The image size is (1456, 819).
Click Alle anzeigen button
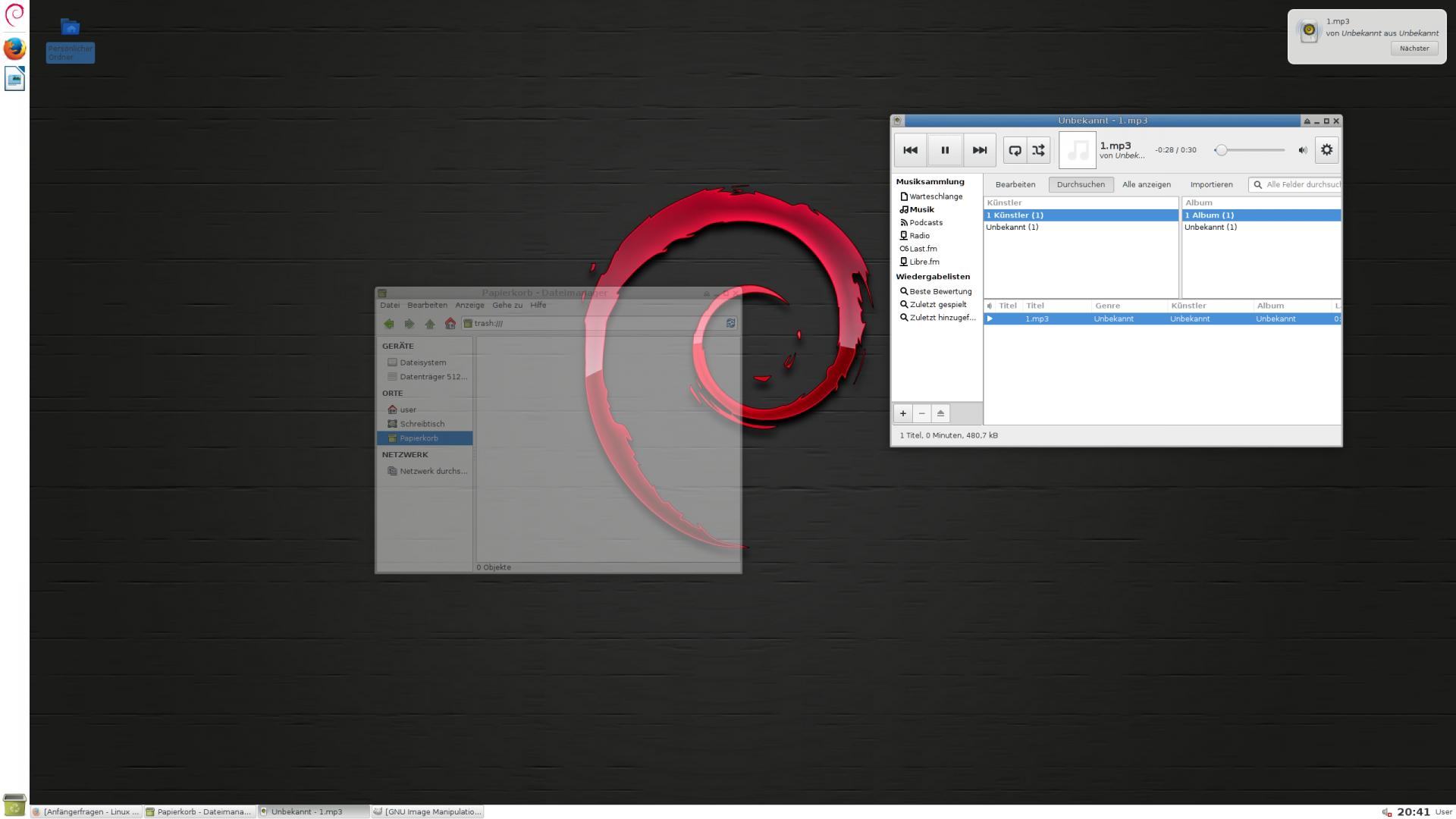(x=1146, y=184)
